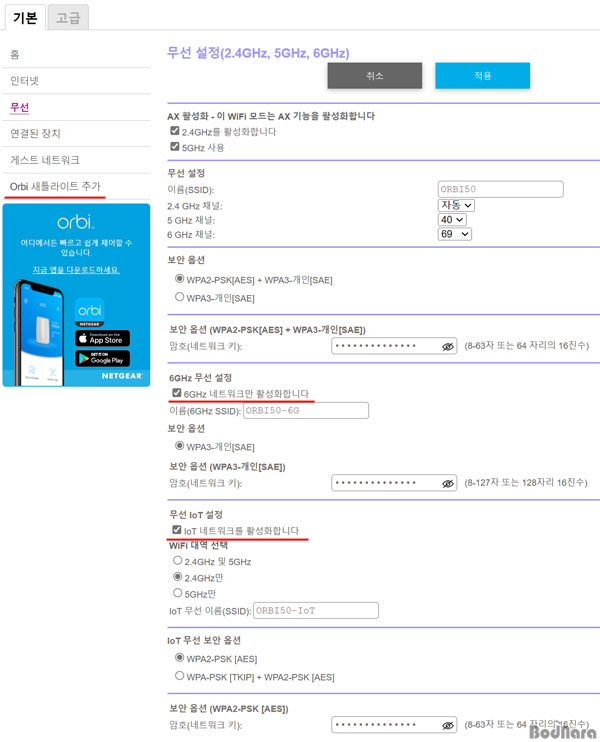Click the orbi logo at banner top
This screenshot has height=742, width=600.
pyautogui.click(x=76, y=221)
